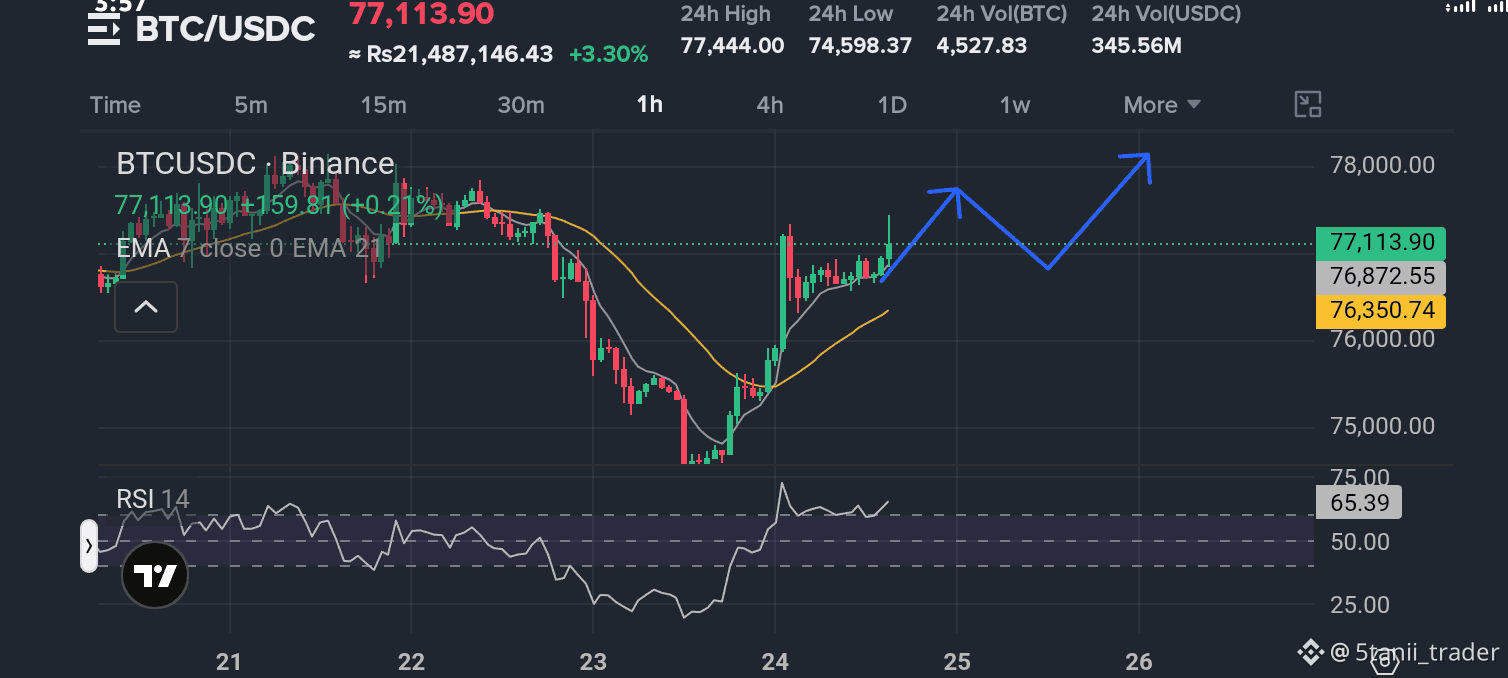The image size is (1508, 678).
Task: Click the 75,000.00 price axis label
Action: point(1382,426)
